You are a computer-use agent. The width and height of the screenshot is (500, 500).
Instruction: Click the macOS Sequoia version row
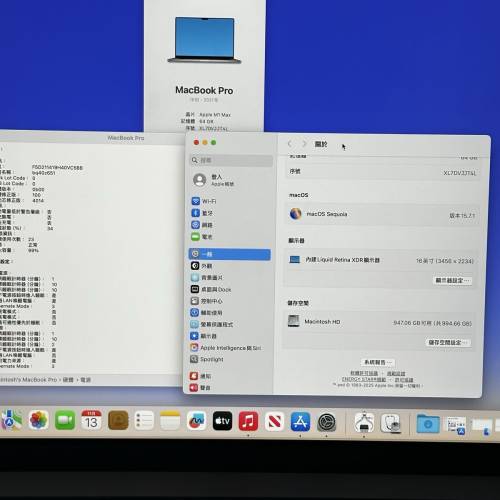[381, 214]
